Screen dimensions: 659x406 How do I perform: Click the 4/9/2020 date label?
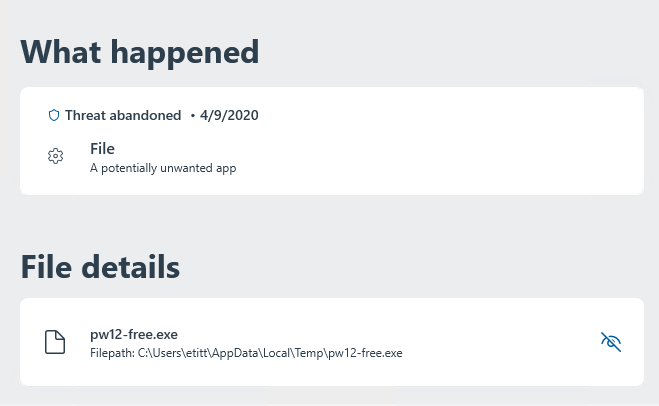(229, 115)
